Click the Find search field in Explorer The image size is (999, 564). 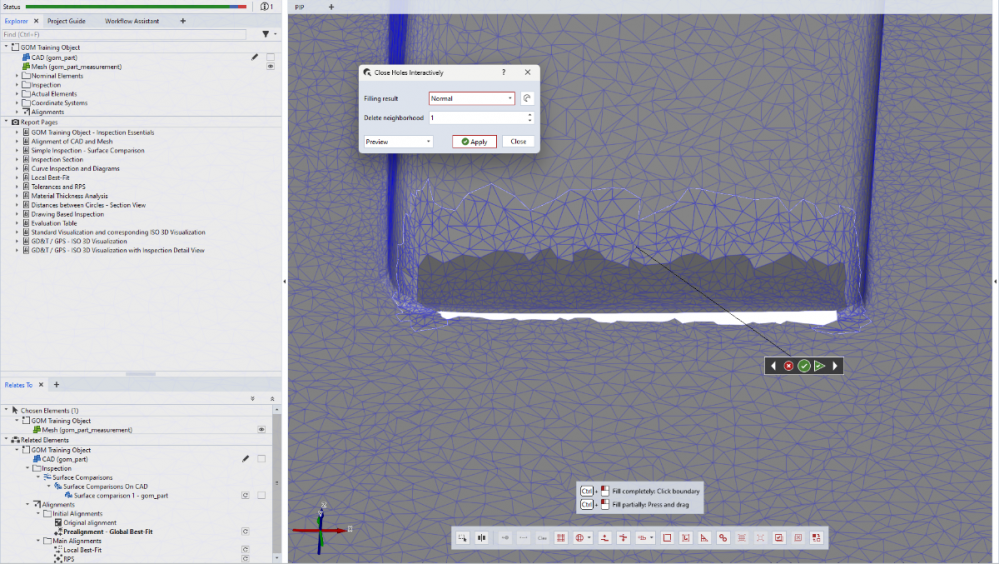tap(122, 34)
